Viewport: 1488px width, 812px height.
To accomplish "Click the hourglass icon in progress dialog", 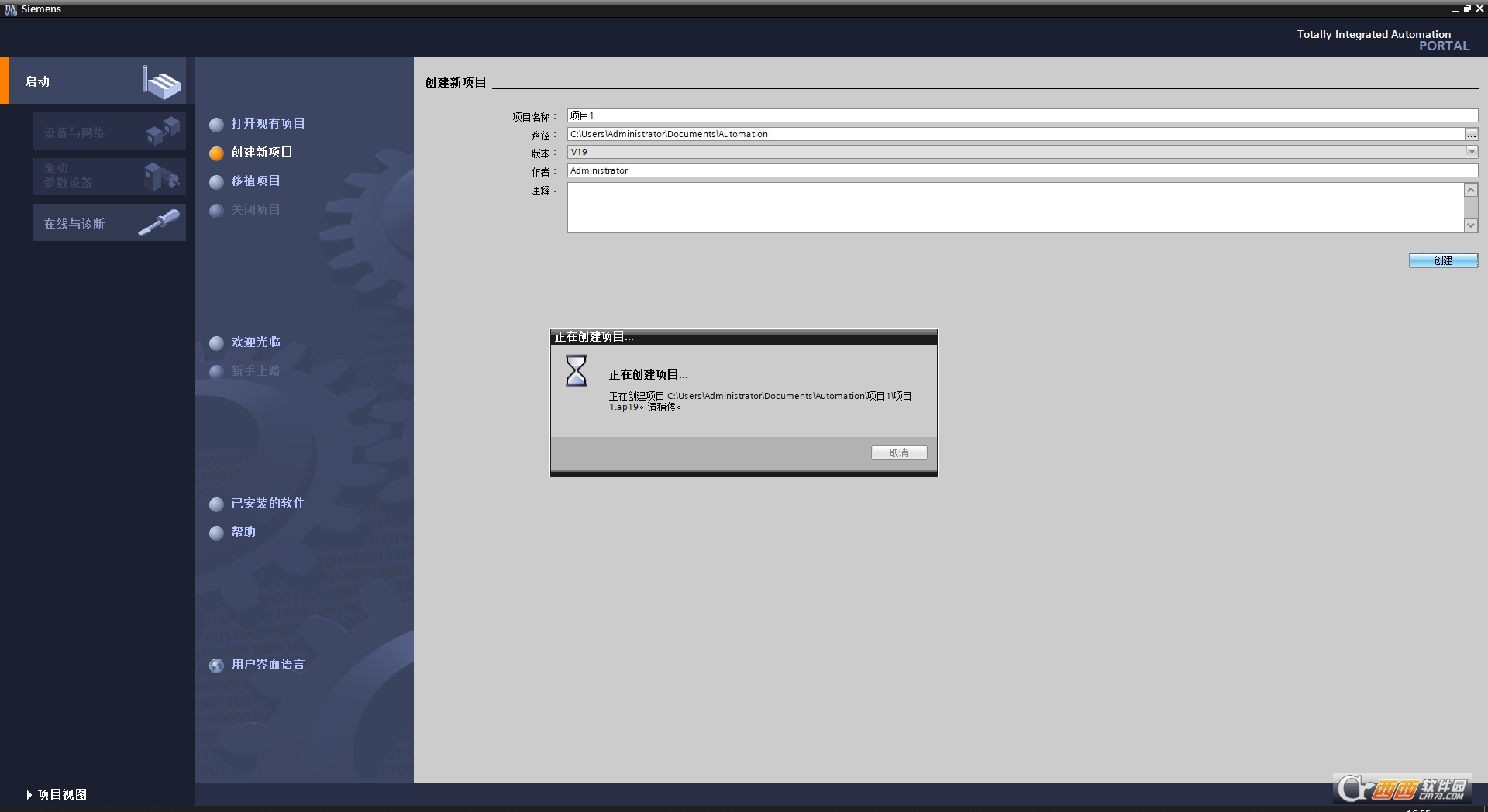I will pyautogui.click(x=576, y=371).
